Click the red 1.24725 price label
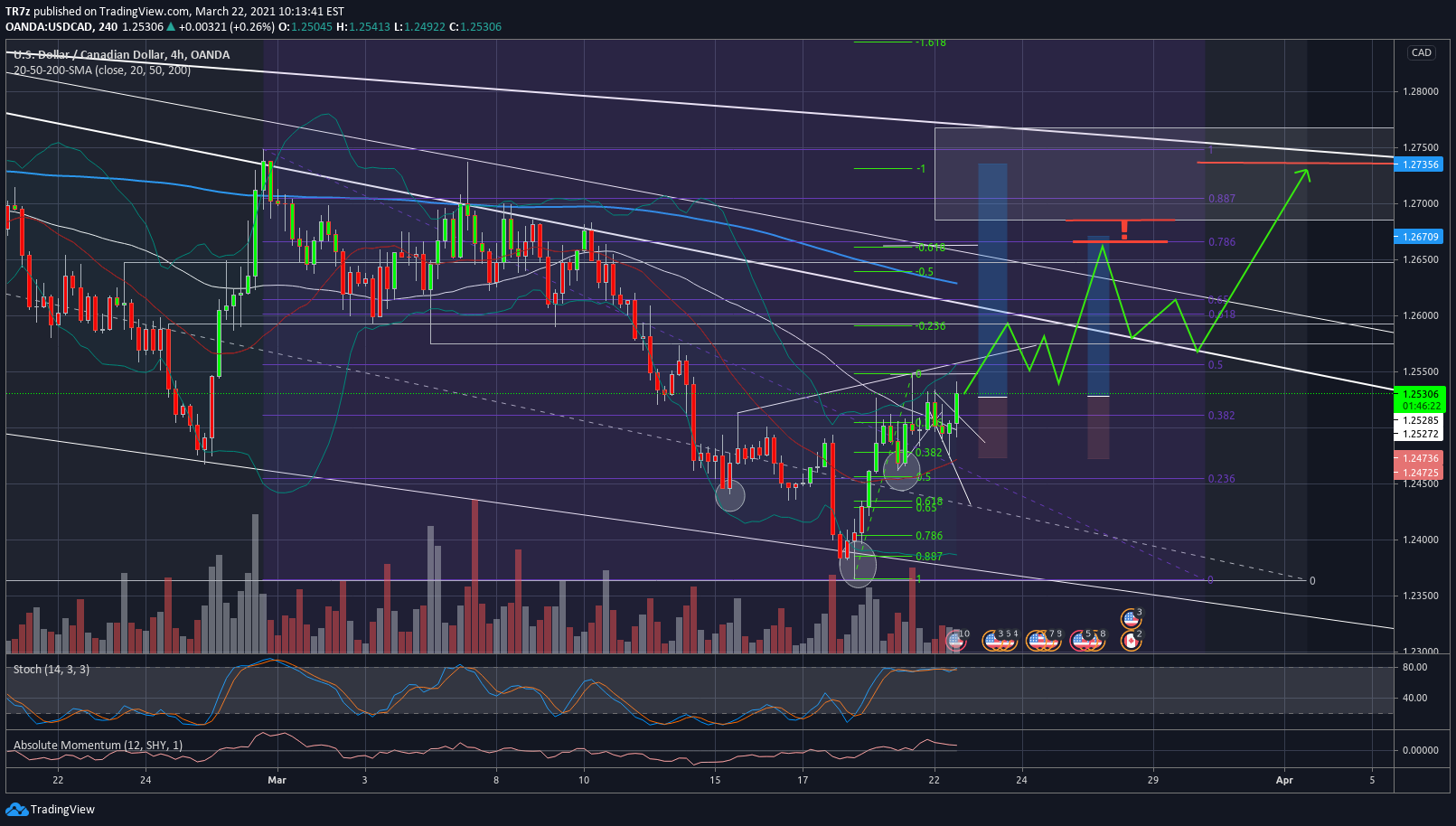This screenshot has width=1456, height=826. 1421,473
